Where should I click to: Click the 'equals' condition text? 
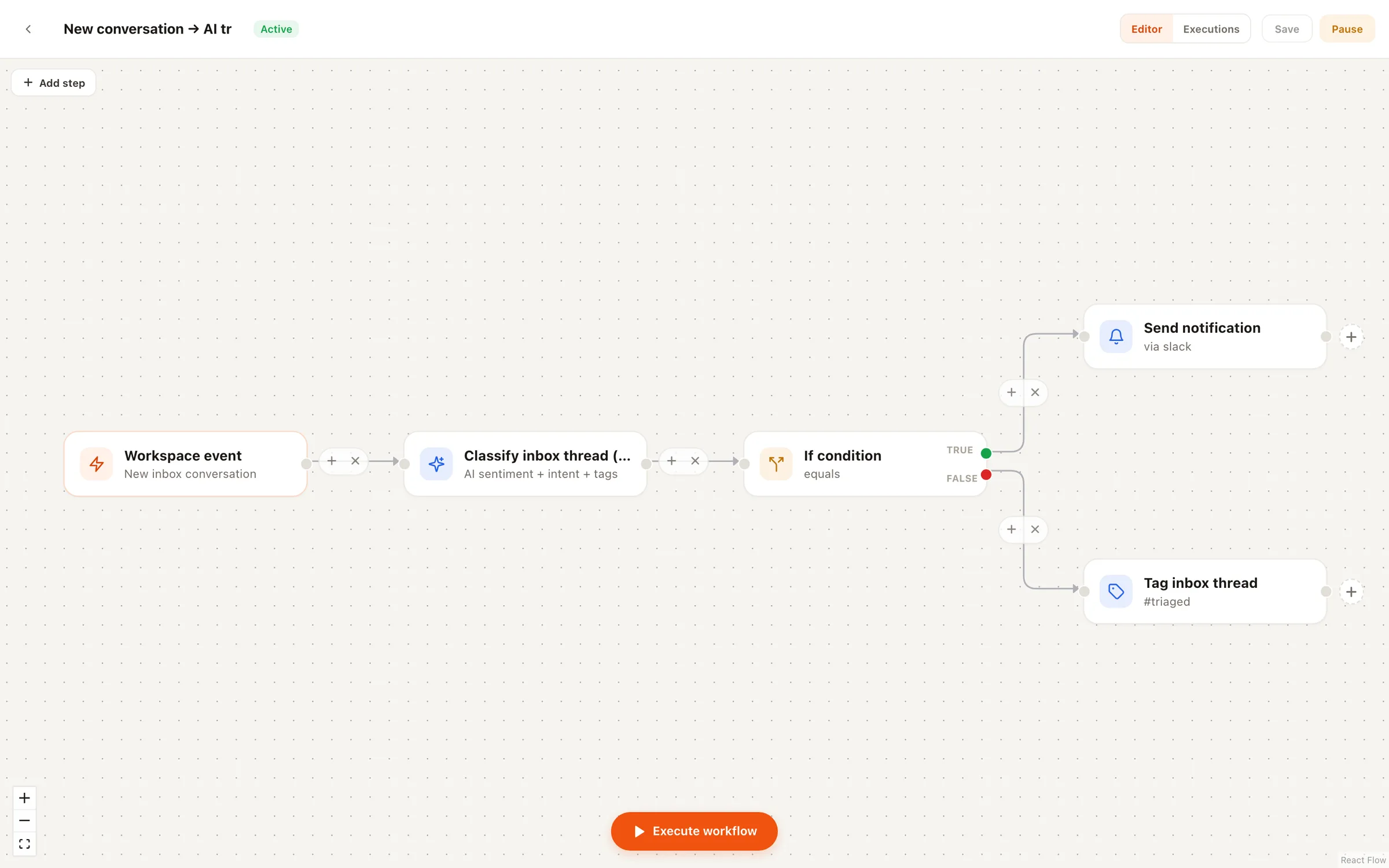coord(821,474)
